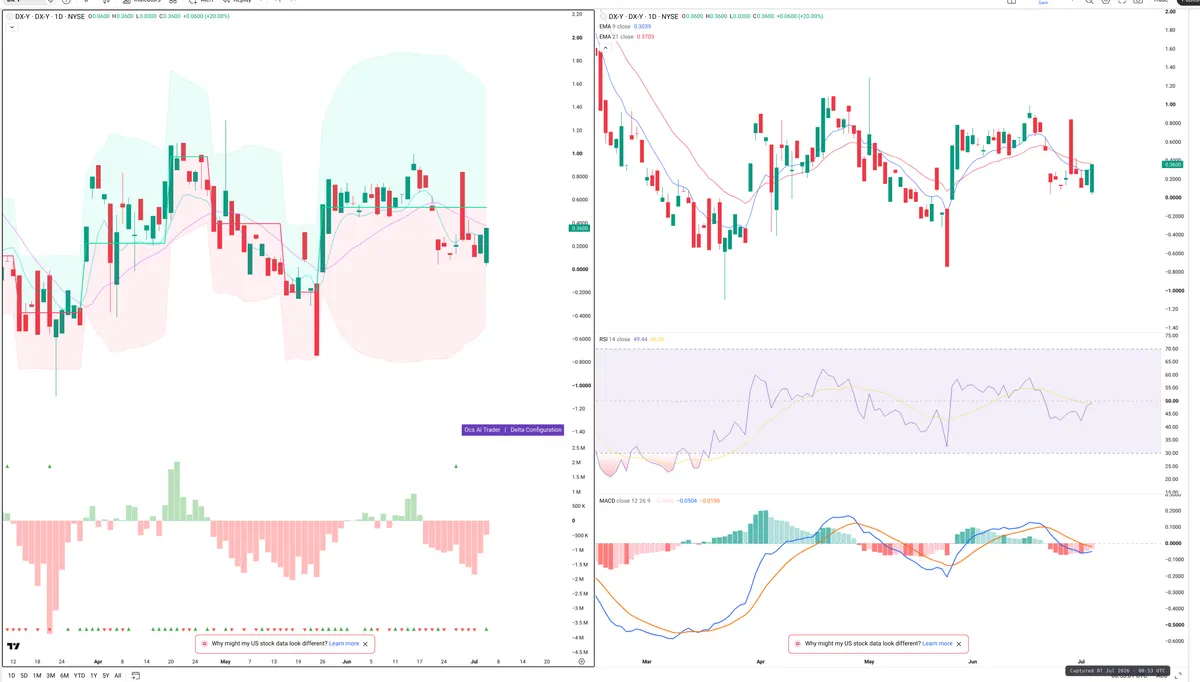Viewport: 1200px width, 682px height.
Task: Select the 1Y time range
Action: click(x=94, y=675)
